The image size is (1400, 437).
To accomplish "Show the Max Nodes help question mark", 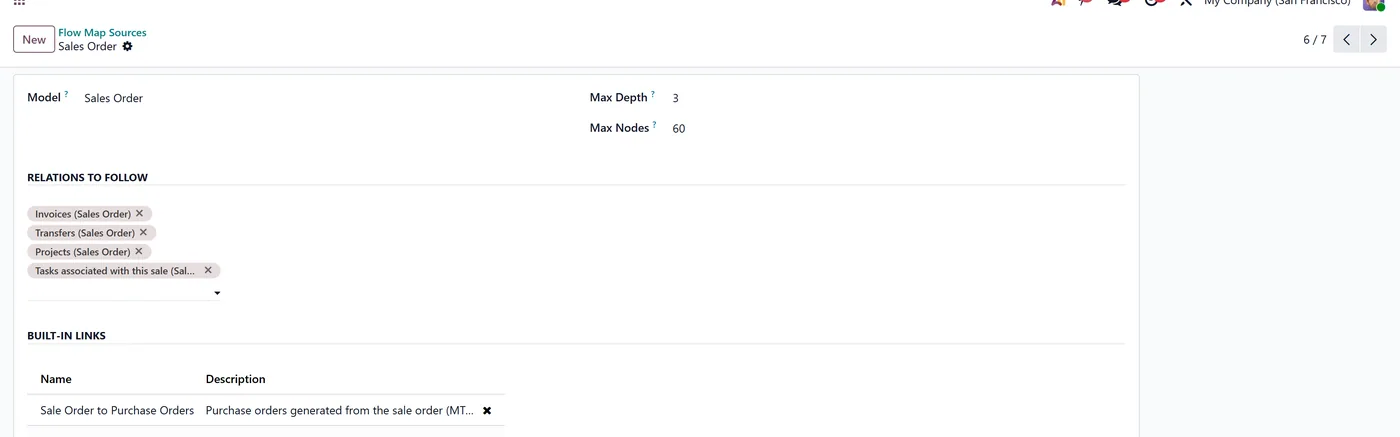I will tap(655, 125).
